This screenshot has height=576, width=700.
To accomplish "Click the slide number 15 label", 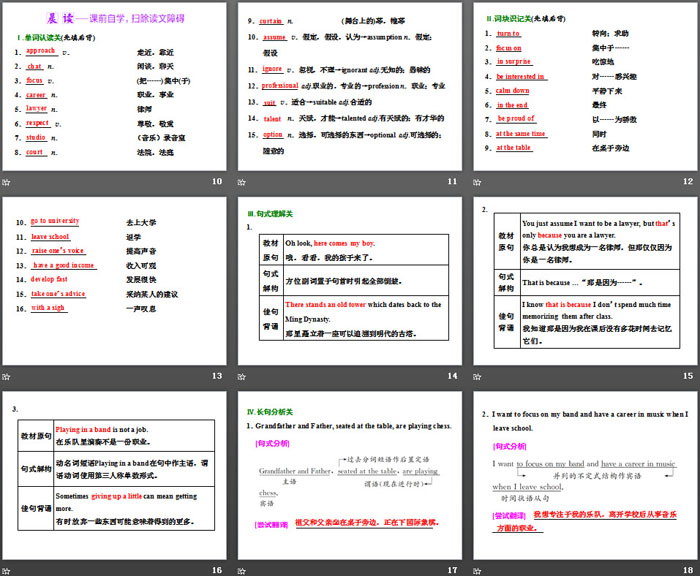I will coord(688,376).
